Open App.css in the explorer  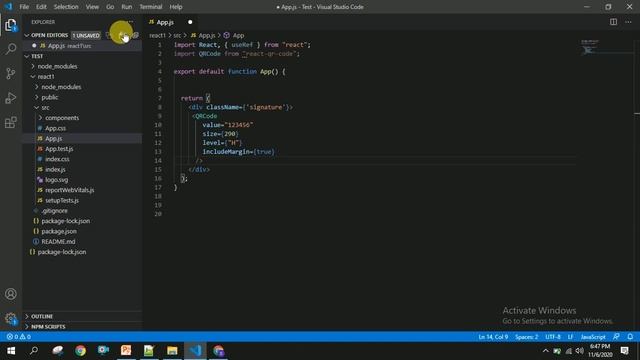click(x=55, y=128)
